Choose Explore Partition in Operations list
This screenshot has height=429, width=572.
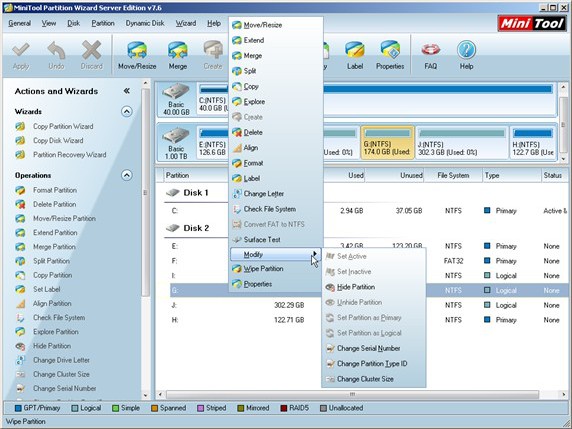pos(55,332)
